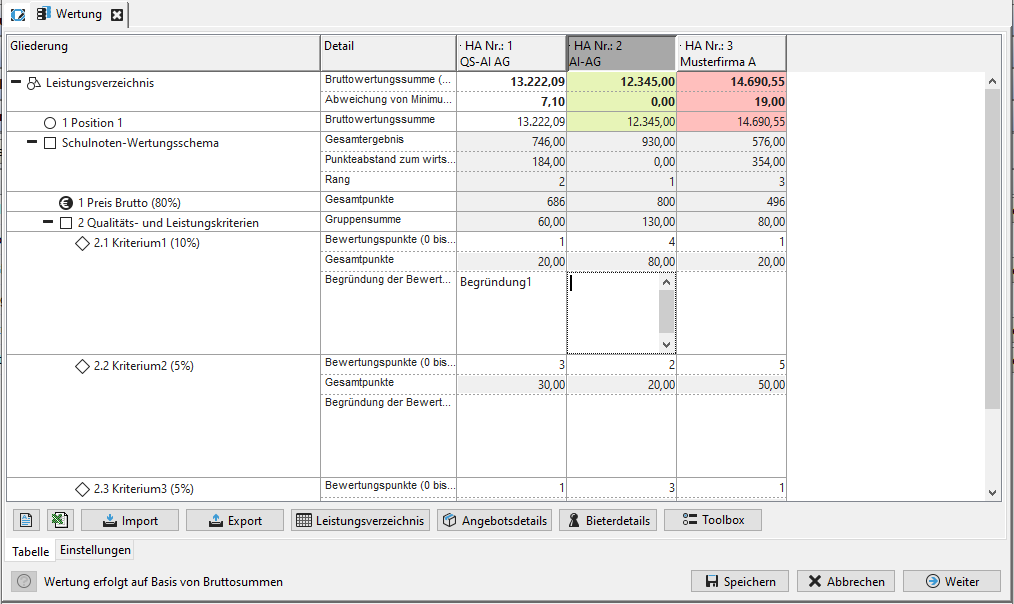Click empty Begründung cell of Kriterium2 for QS-AI AG
Viewport: 1014px width, 604px height.
click(512, 436)
